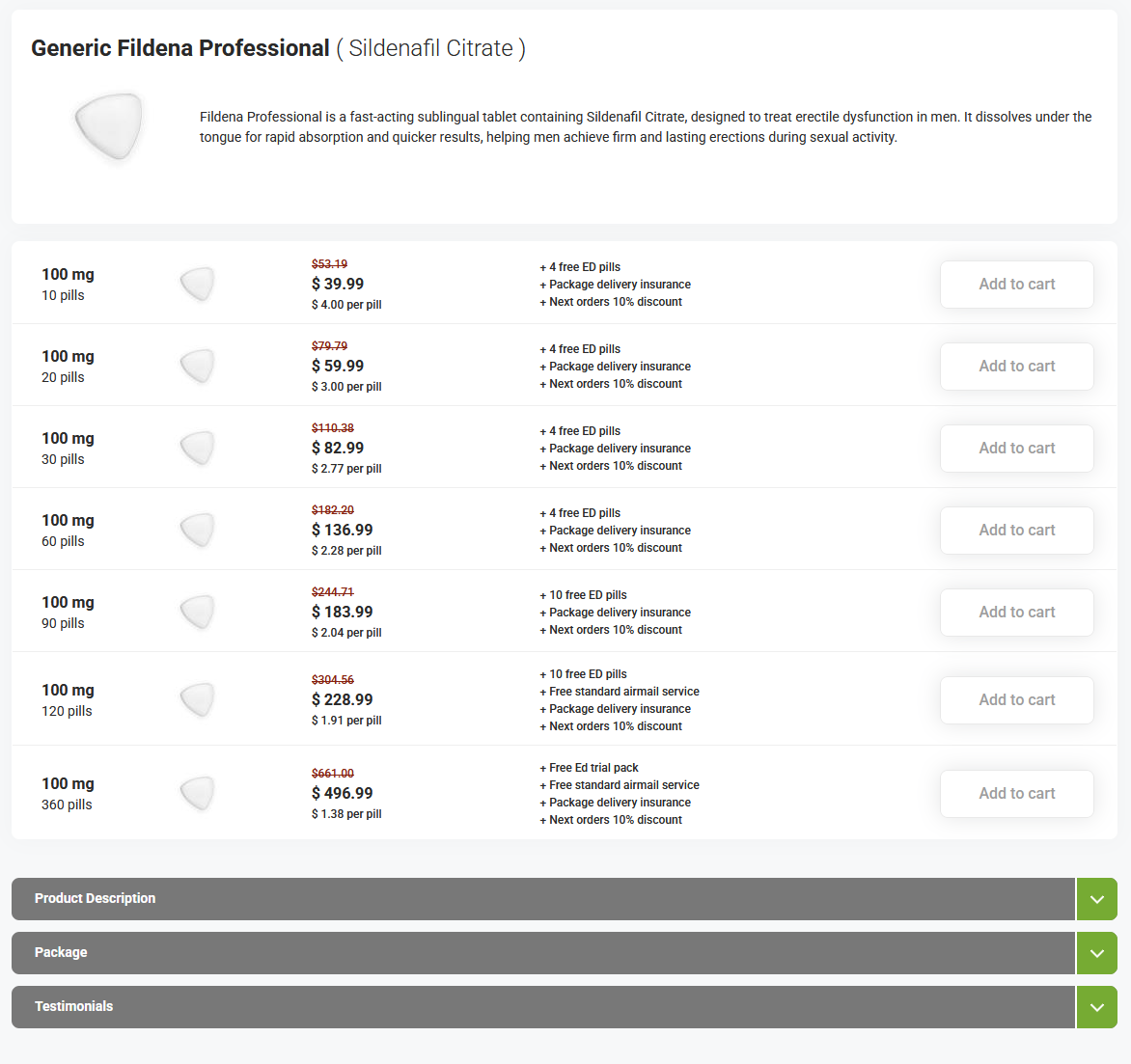Add the 120 pills package to cart
The image size is (1131, 1064).
1016,700
